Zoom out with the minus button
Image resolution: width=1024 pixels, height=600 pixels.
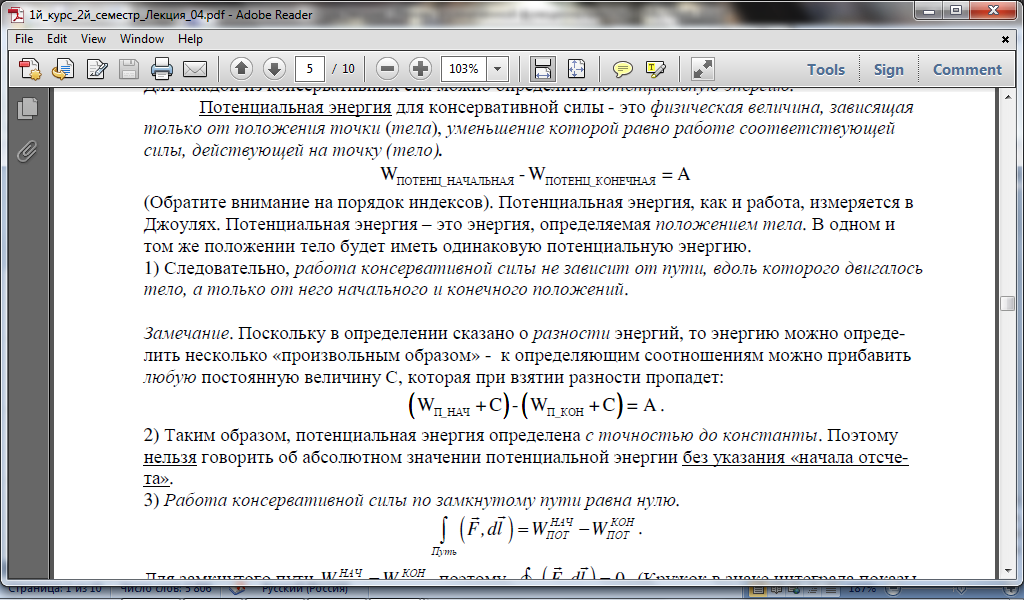(387, 69)
